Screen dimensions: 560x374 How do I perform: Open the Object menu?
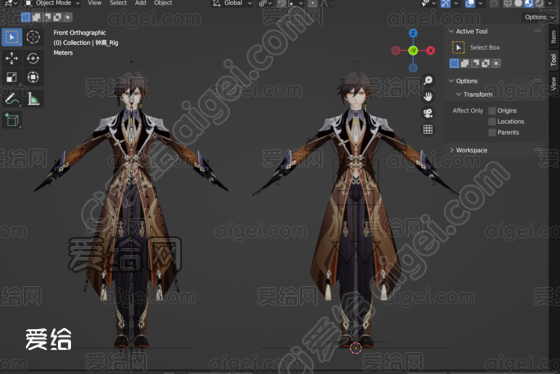163,3
